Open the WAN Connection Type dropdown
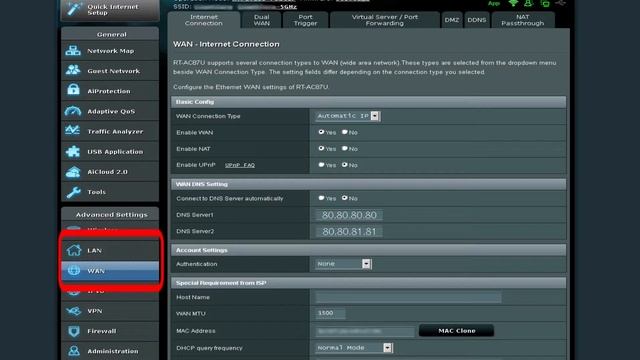Screen dimensions: 640x360 point(348,116)
